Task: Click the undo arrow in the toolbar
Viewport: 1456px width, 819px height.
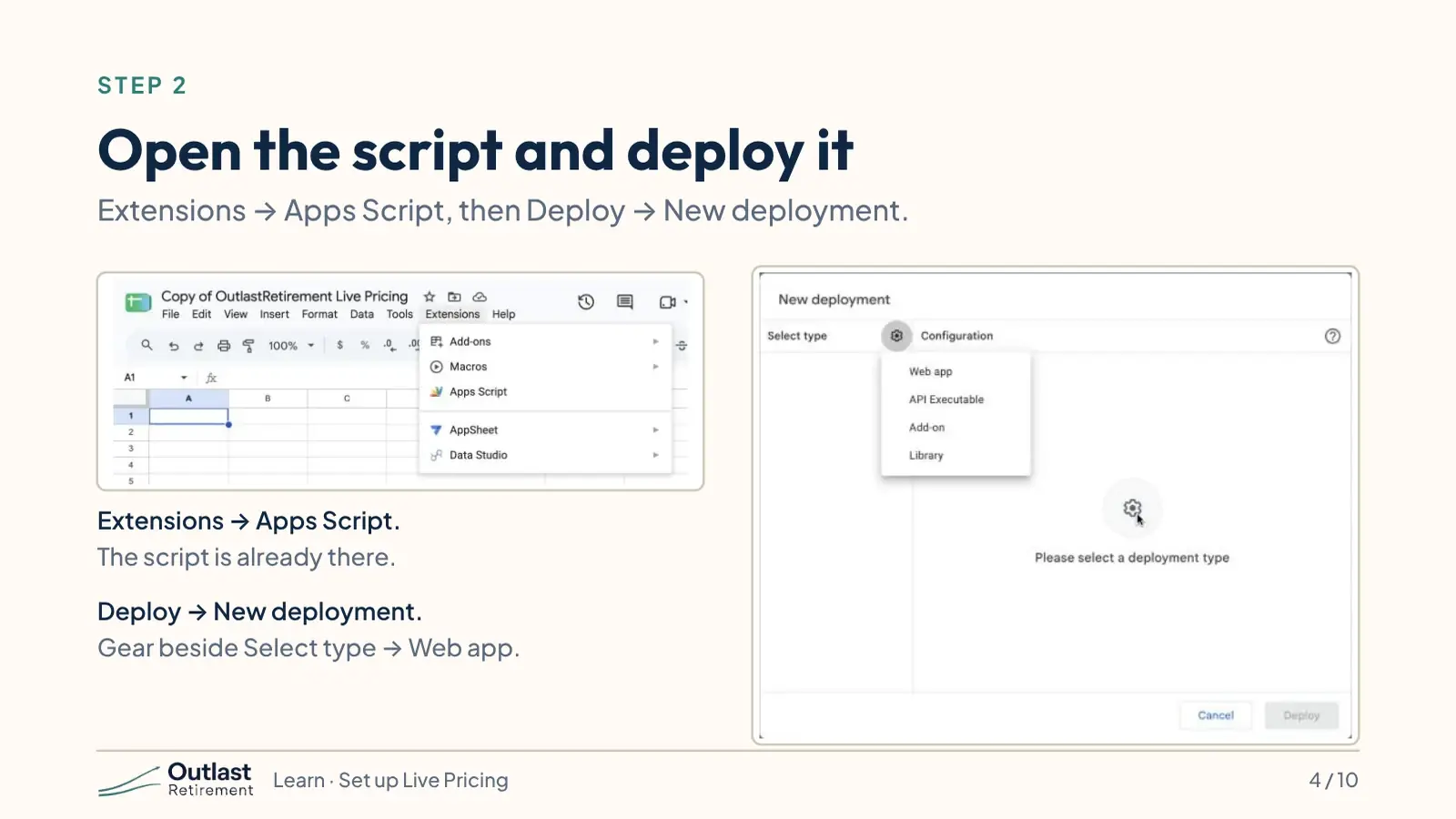Action: [173, 346]
